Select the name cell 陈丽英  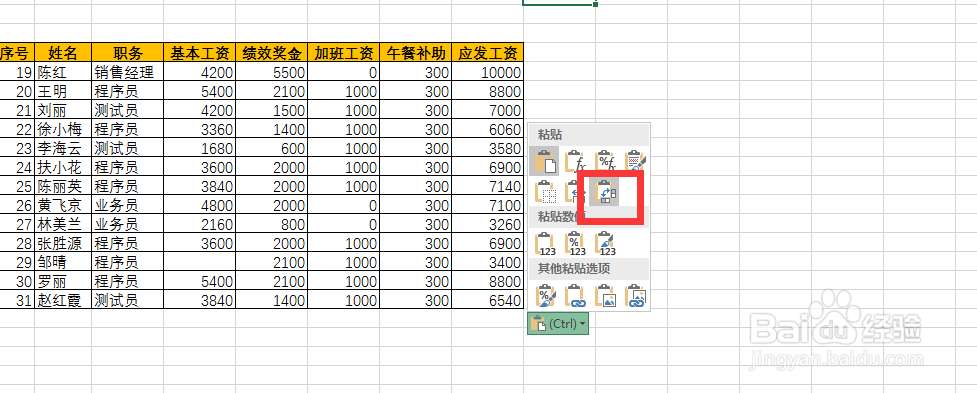point(63,186)
